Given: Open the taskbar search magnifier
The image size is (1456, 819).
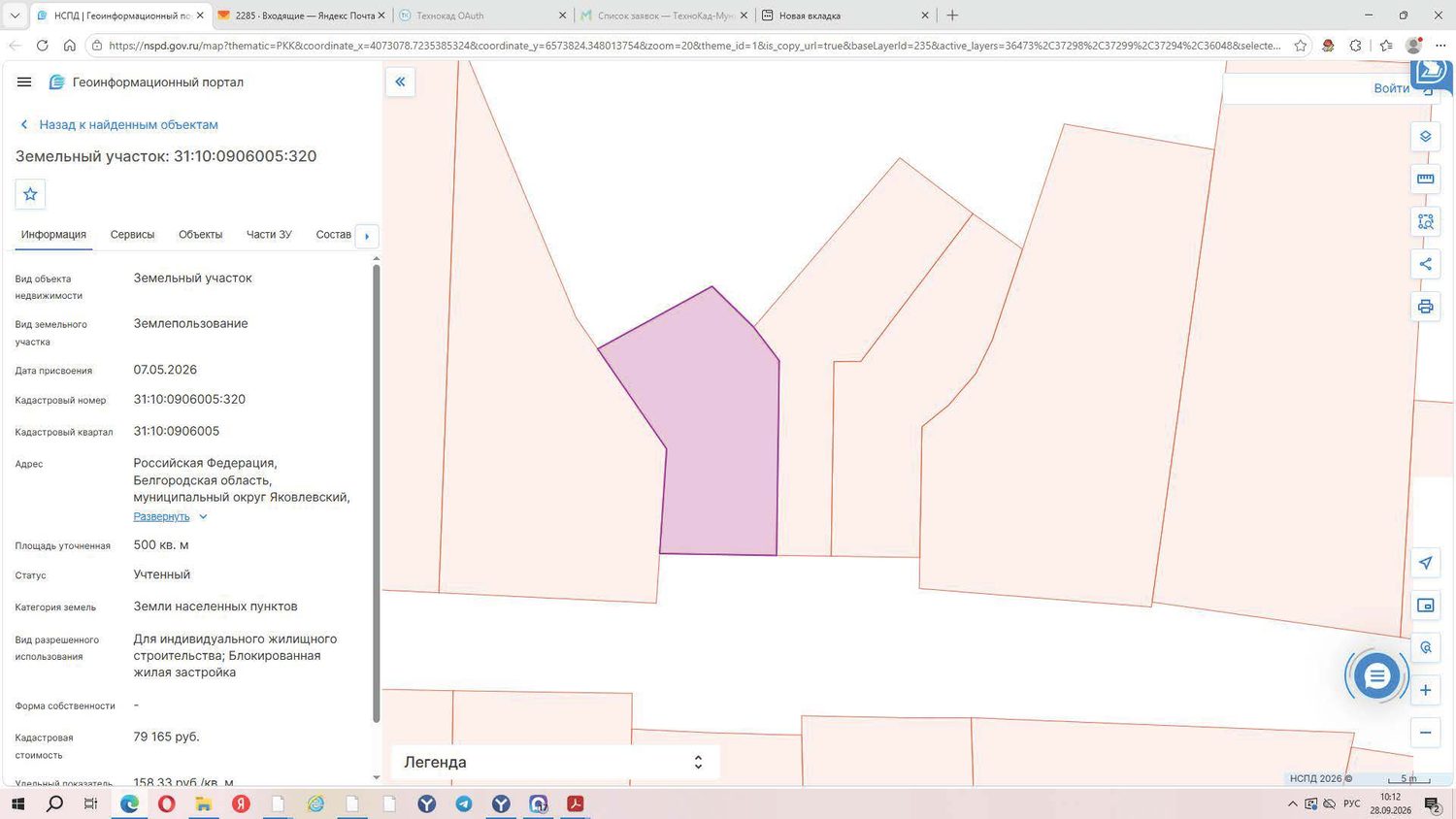Looking at the screenshot, I should click(x=54, y=803).
